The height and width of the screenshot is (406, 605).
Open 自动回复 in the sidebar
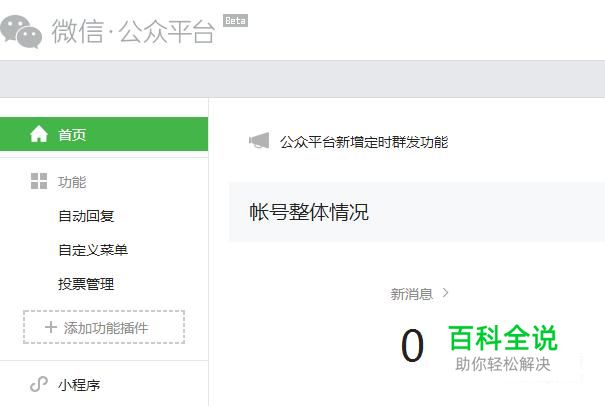[x=86, y=216]
